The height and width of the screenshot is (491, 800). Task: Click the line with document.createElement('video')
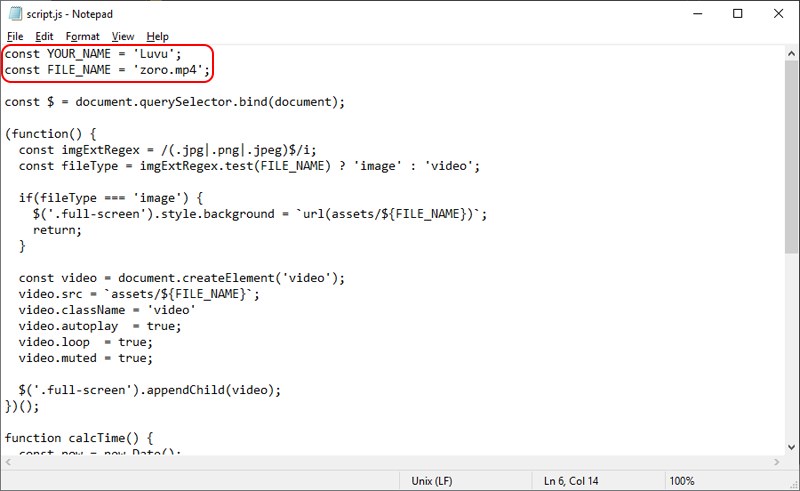tap(182, 278)
